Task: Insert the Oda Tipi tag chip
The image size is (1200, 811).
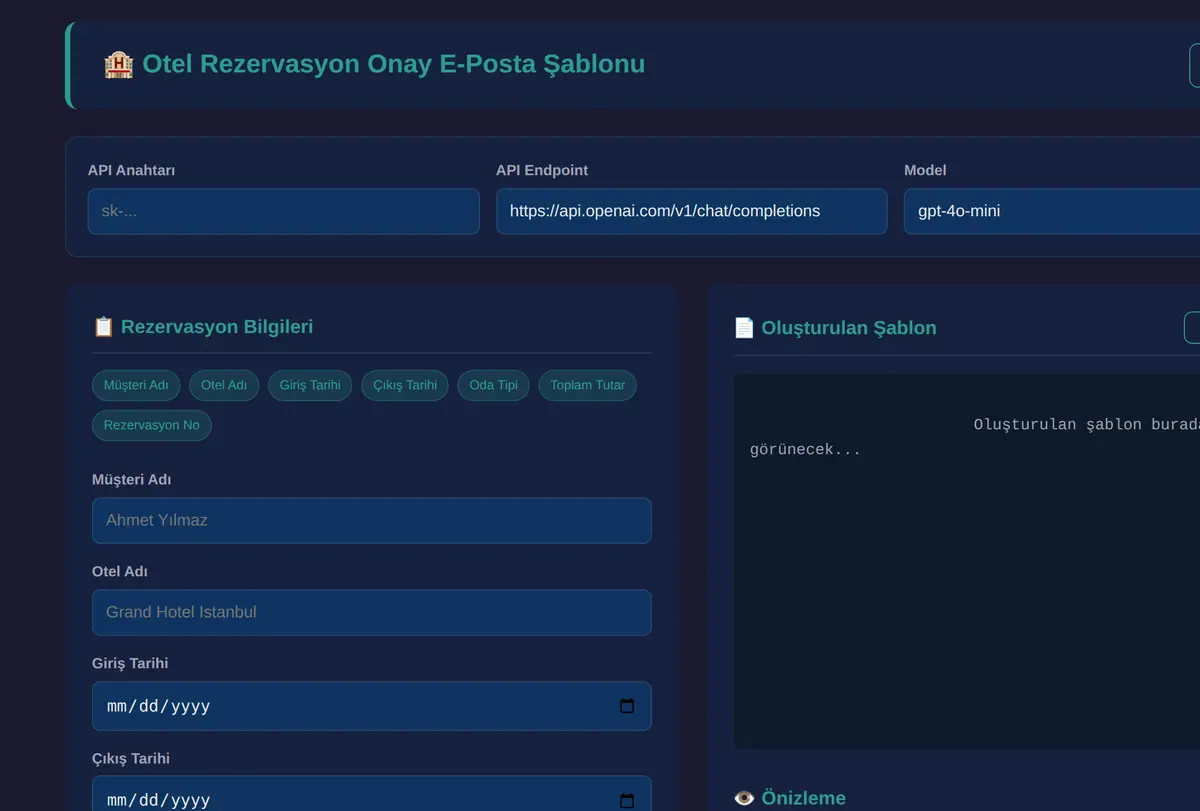Action: point(493,385)
